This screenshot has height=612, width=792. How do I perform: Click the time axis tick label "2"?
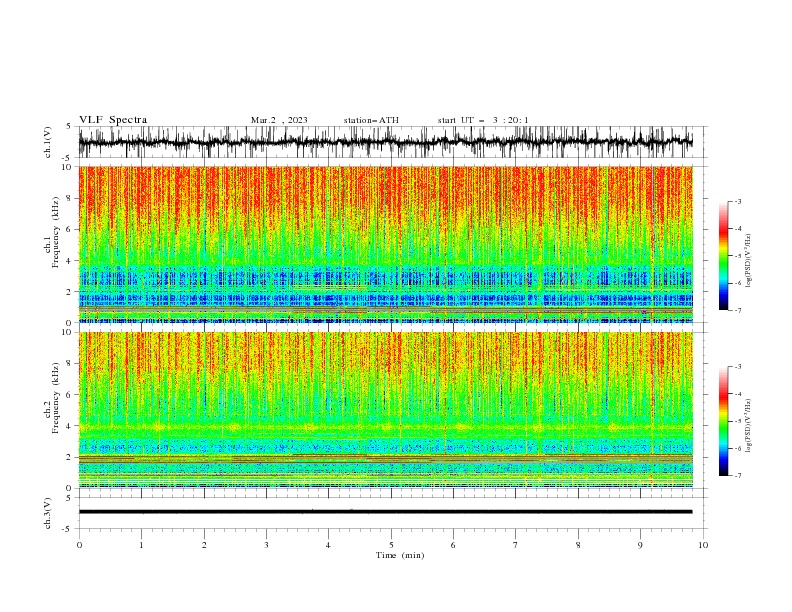click(x=204, y=545)
